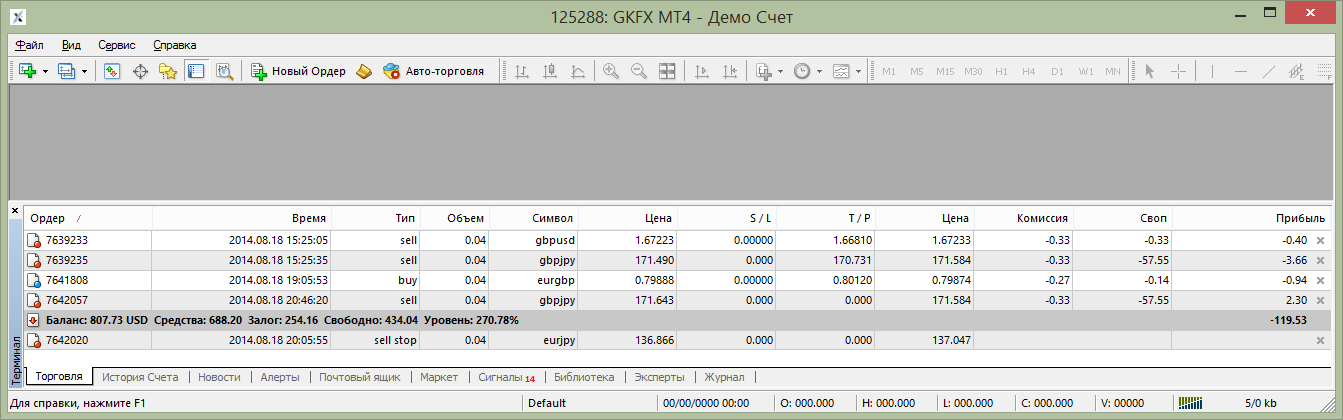Toggle the auto scroll chart icon
Image resolution: width=1343 pixels, height=420 pixels.
point(701,71)
